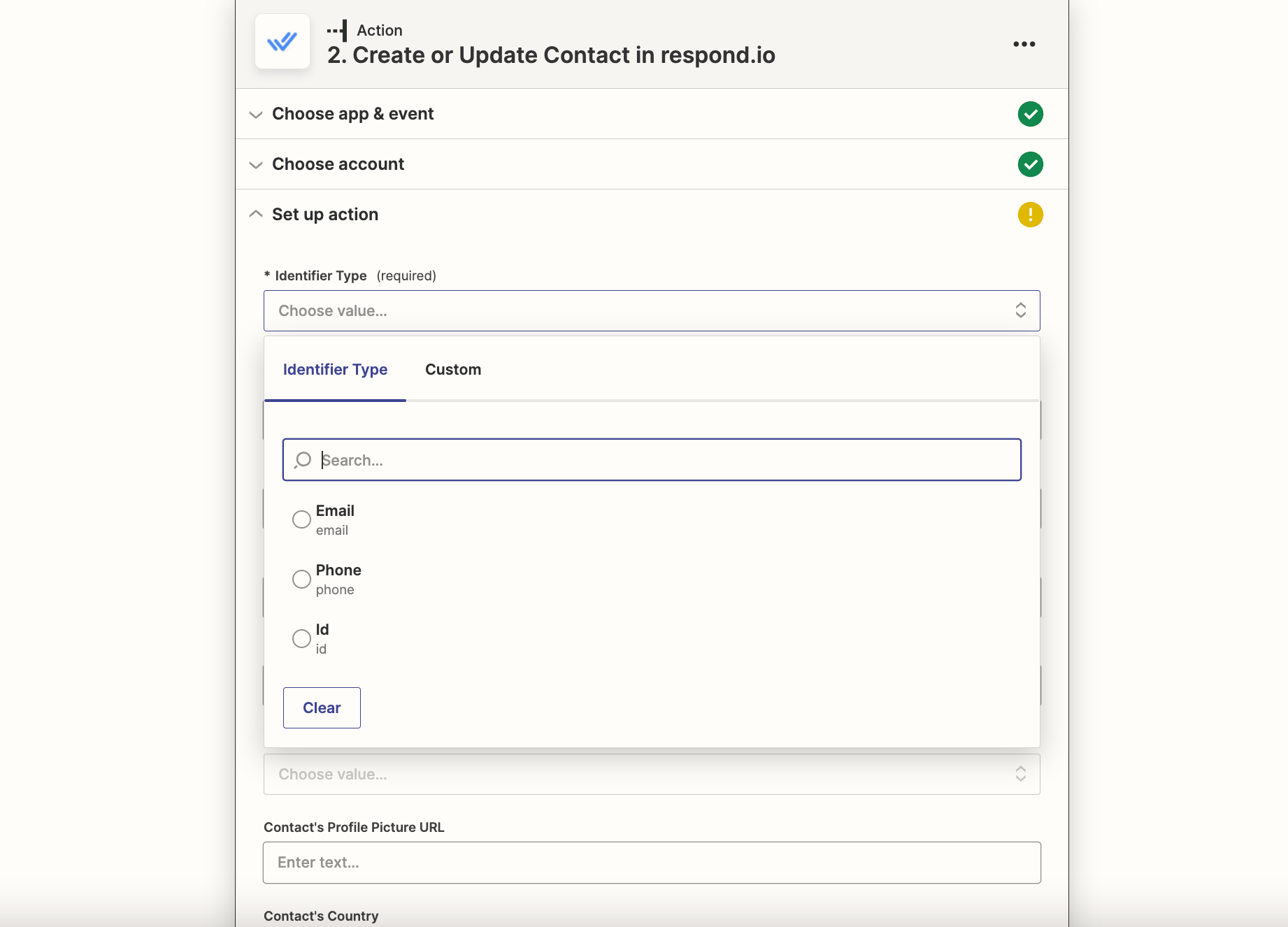Screen dimensions: 1288x927
Task: Open the step options via the three-dot menu
Action: coord(1024,43)
